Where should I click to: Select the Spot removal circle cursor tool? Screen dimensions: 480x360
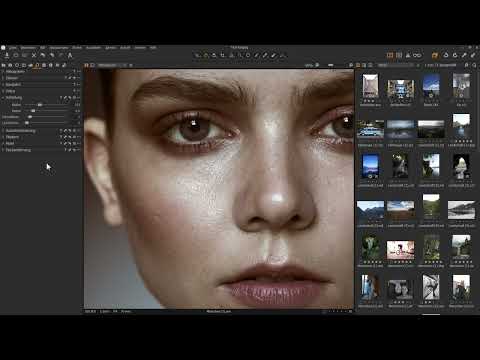click(248, 55)
